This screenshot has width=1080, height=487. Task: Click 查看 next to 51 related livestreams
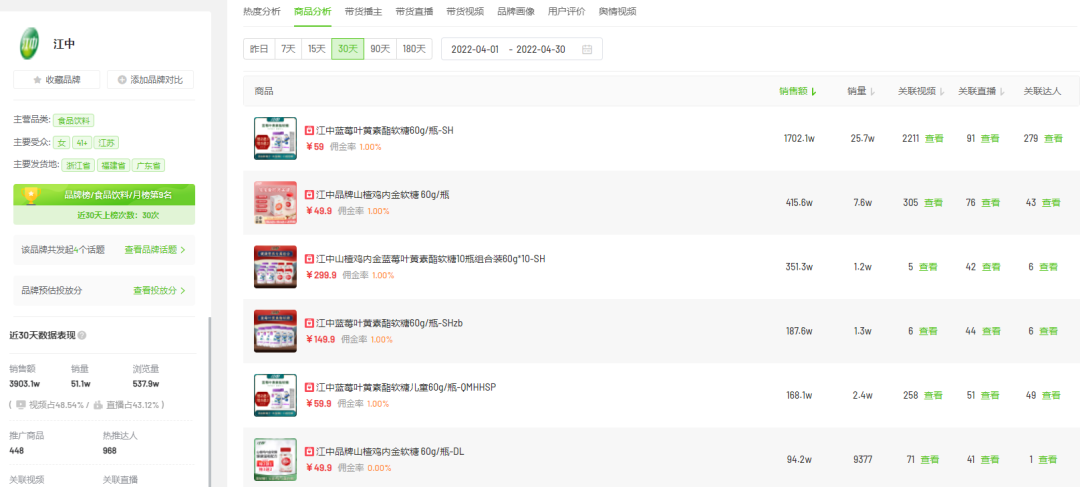(990, 395)
